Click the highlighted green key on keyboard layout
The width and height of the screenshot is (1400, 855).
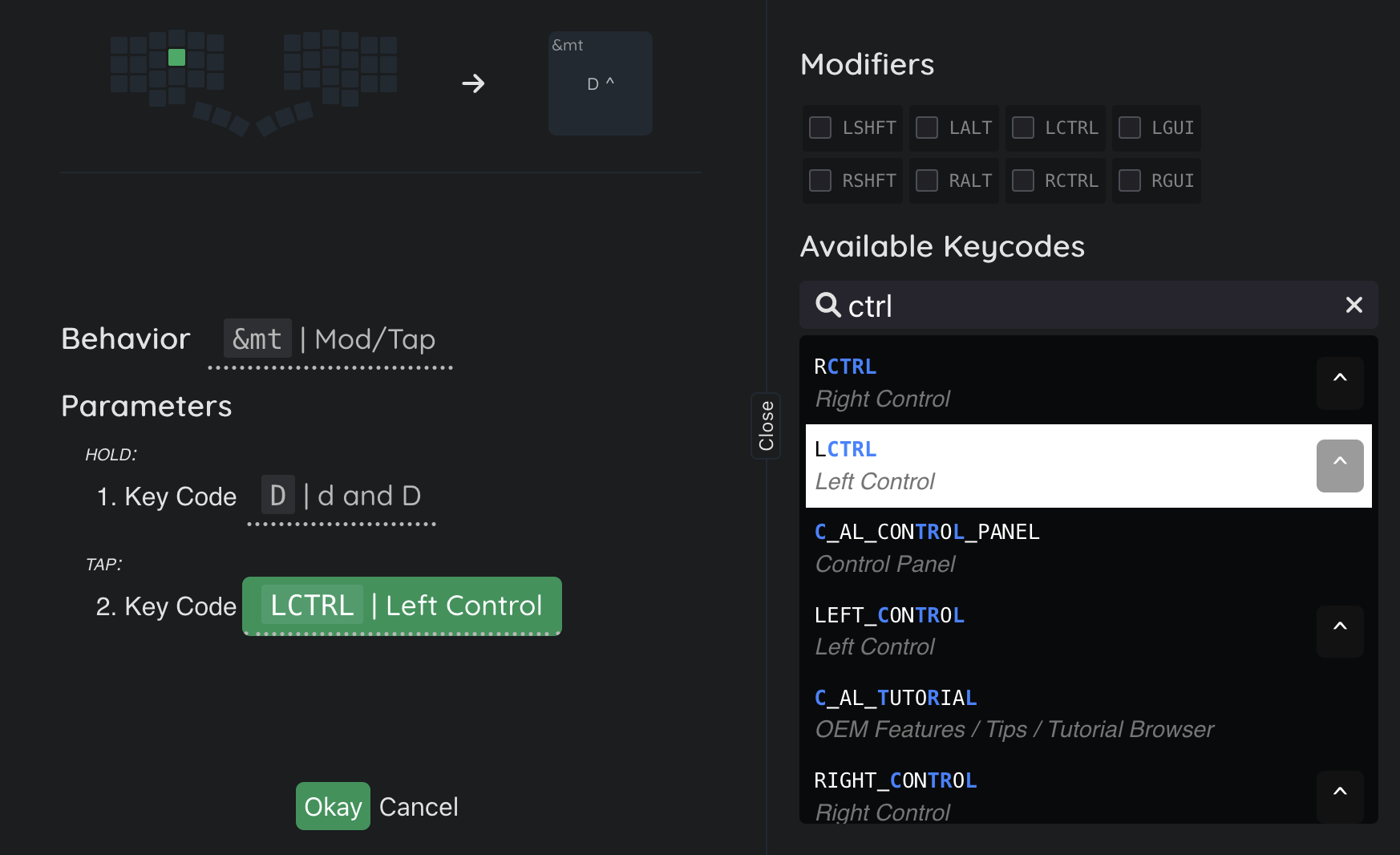[176, 58]
